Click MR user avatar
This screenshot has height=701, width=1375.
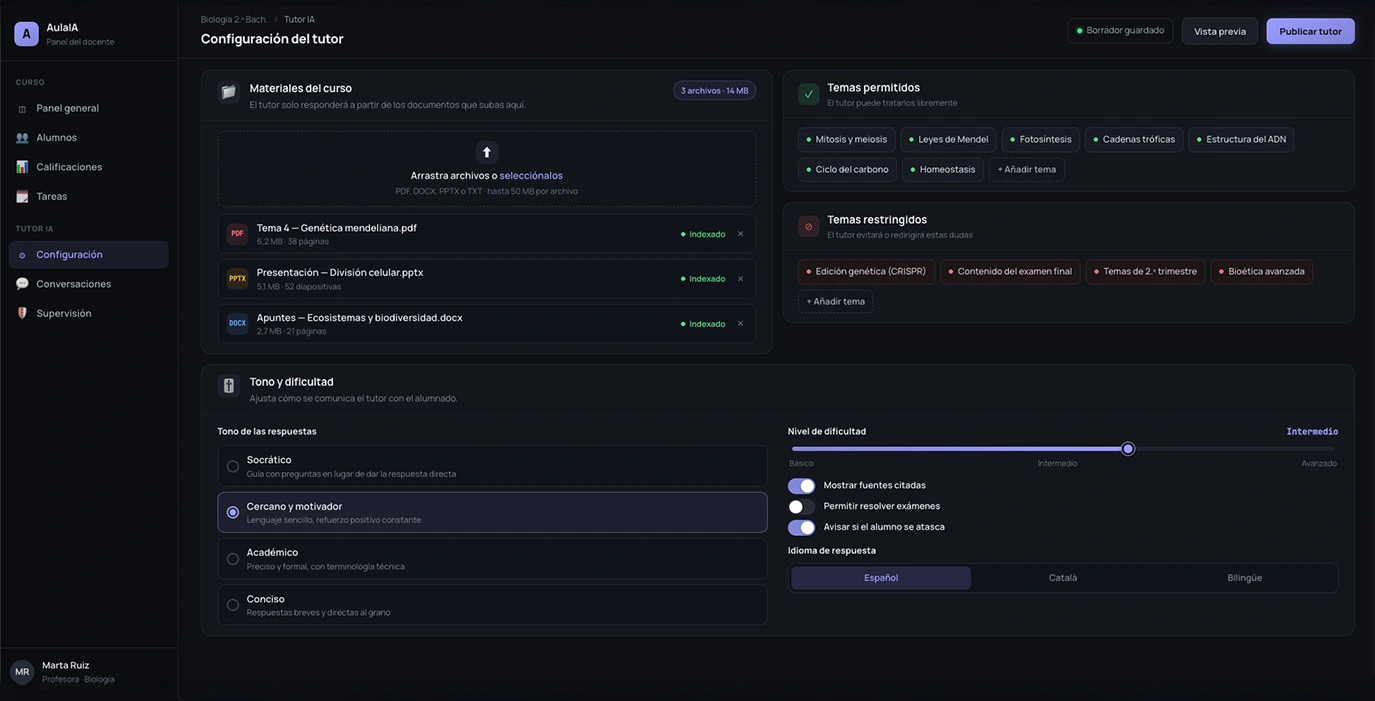pos(22,672)
